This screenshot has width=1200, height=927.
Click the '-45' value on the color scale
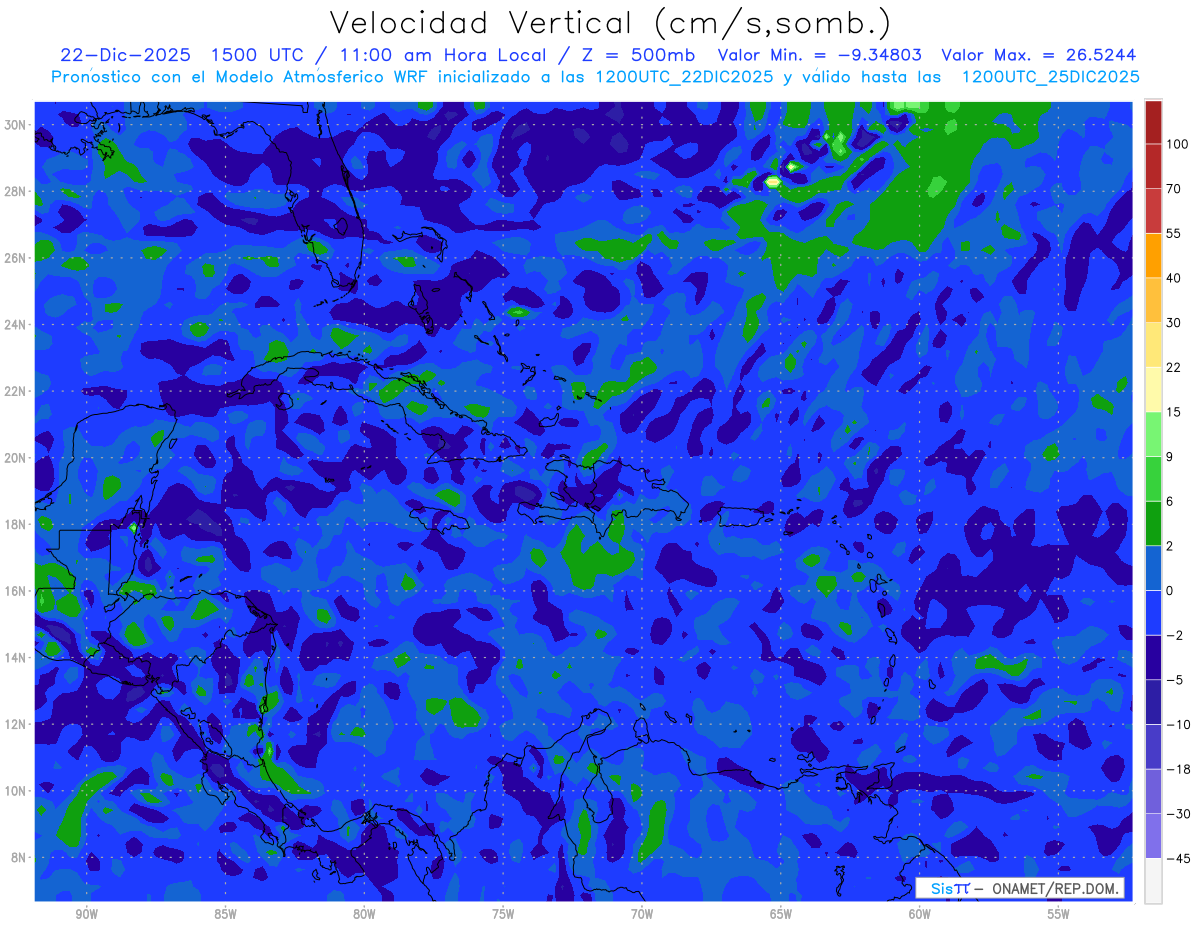1177,858
